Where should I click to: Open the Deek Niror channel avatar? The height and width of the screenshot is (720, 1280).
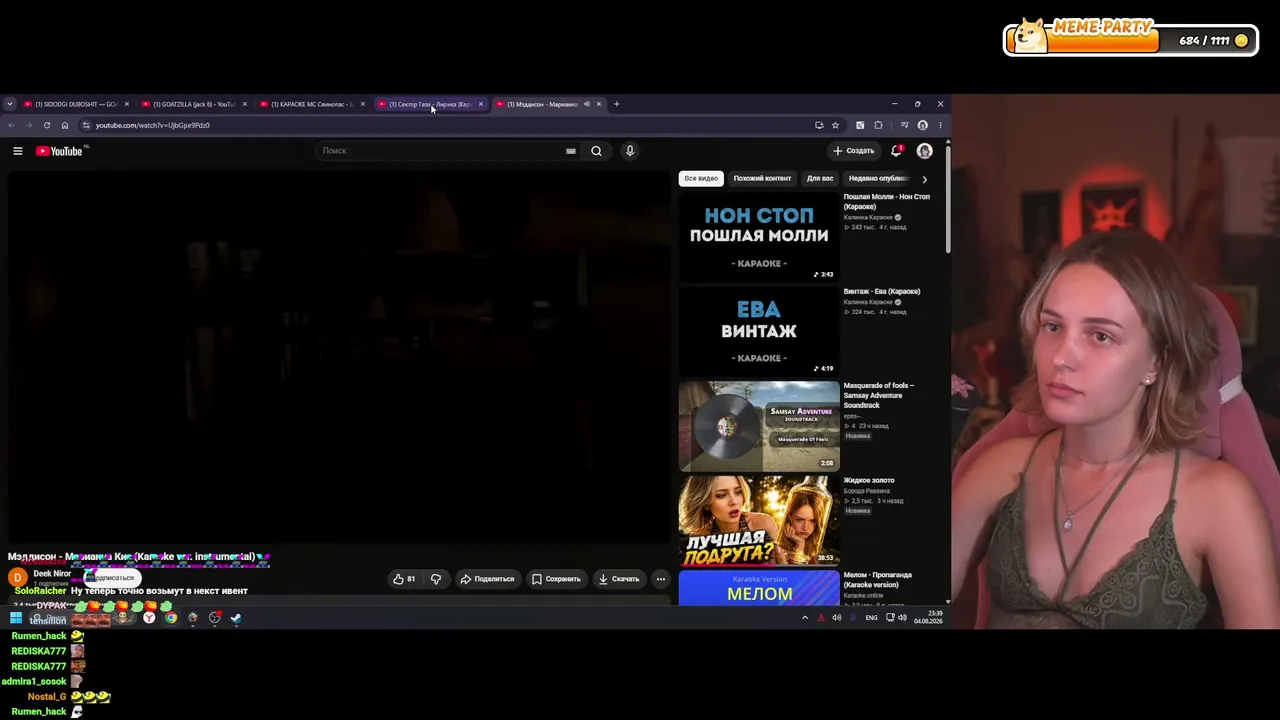pos(17,577)
